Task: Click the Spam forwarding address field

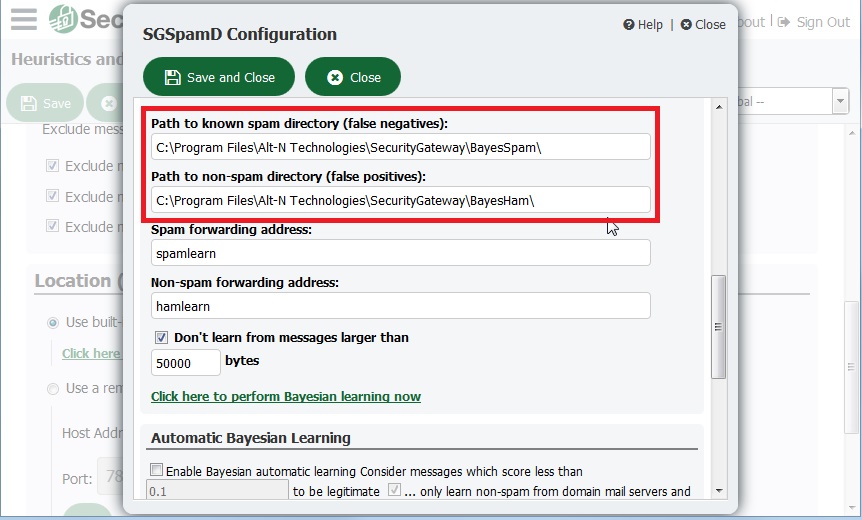Action: click(x=401, y=253)
